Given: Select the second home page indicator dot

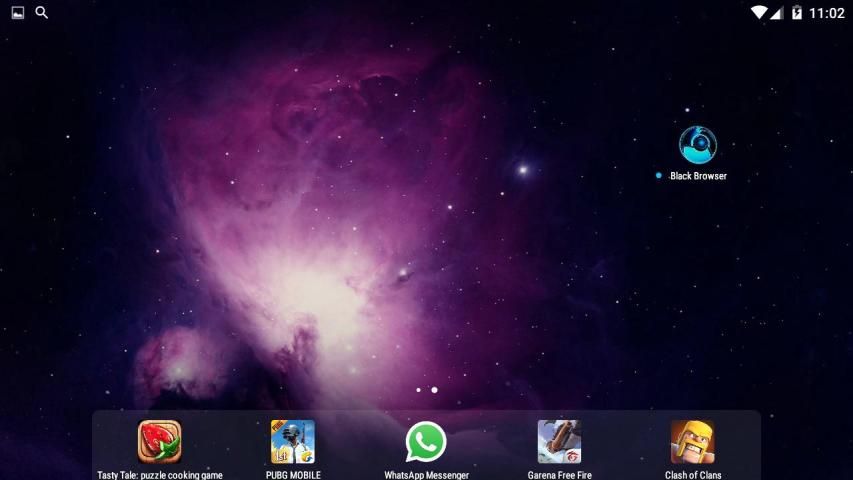Looking at the screenshot, I should [x=434, y=390].
